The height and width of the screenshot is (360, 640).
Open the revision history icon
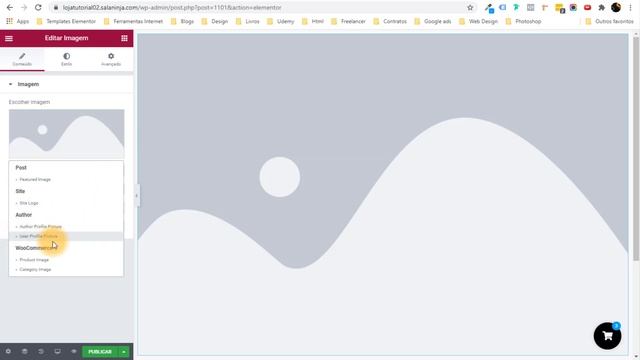(41, 351)
